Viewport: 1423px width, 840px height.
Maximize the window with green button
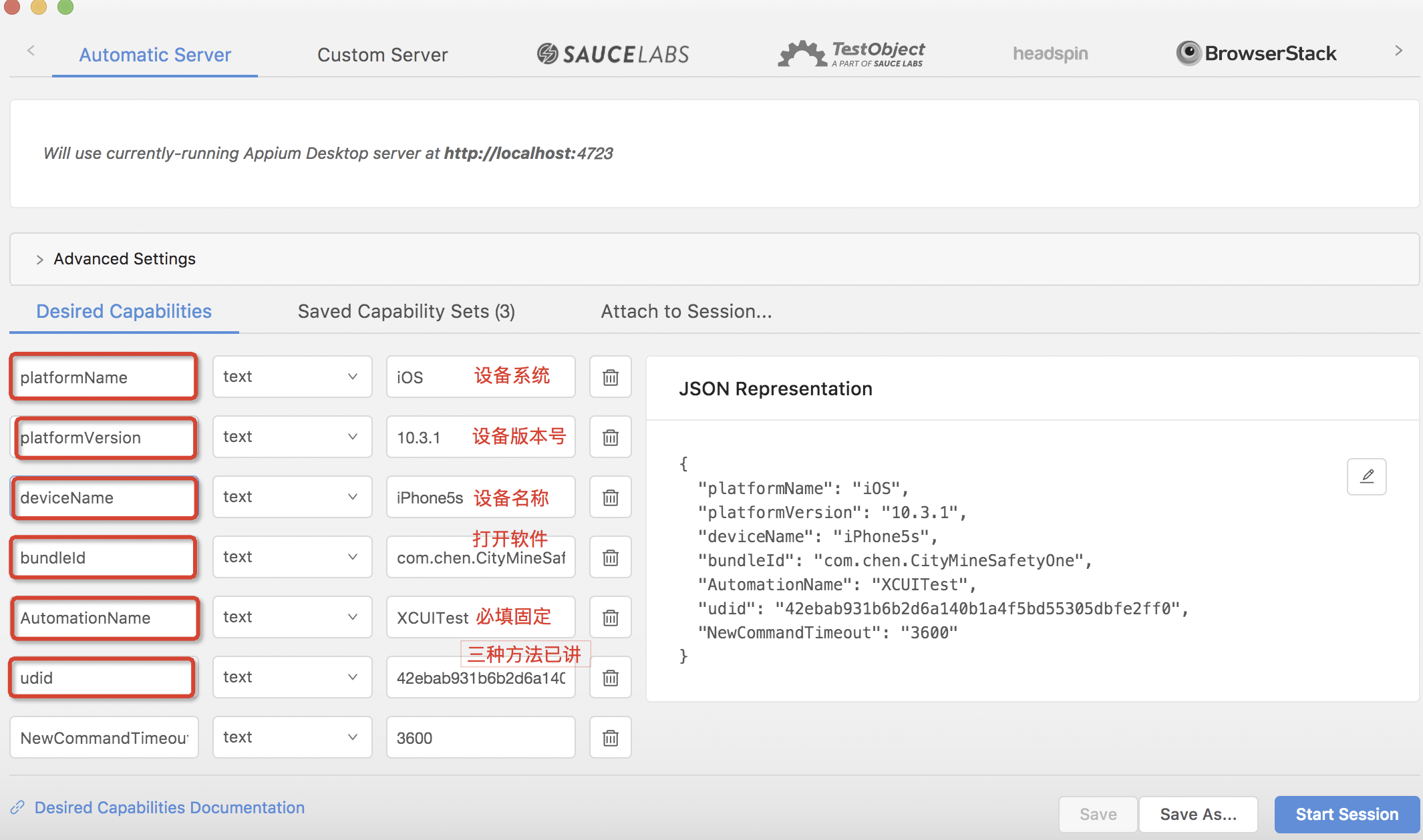tap(65, 6)
